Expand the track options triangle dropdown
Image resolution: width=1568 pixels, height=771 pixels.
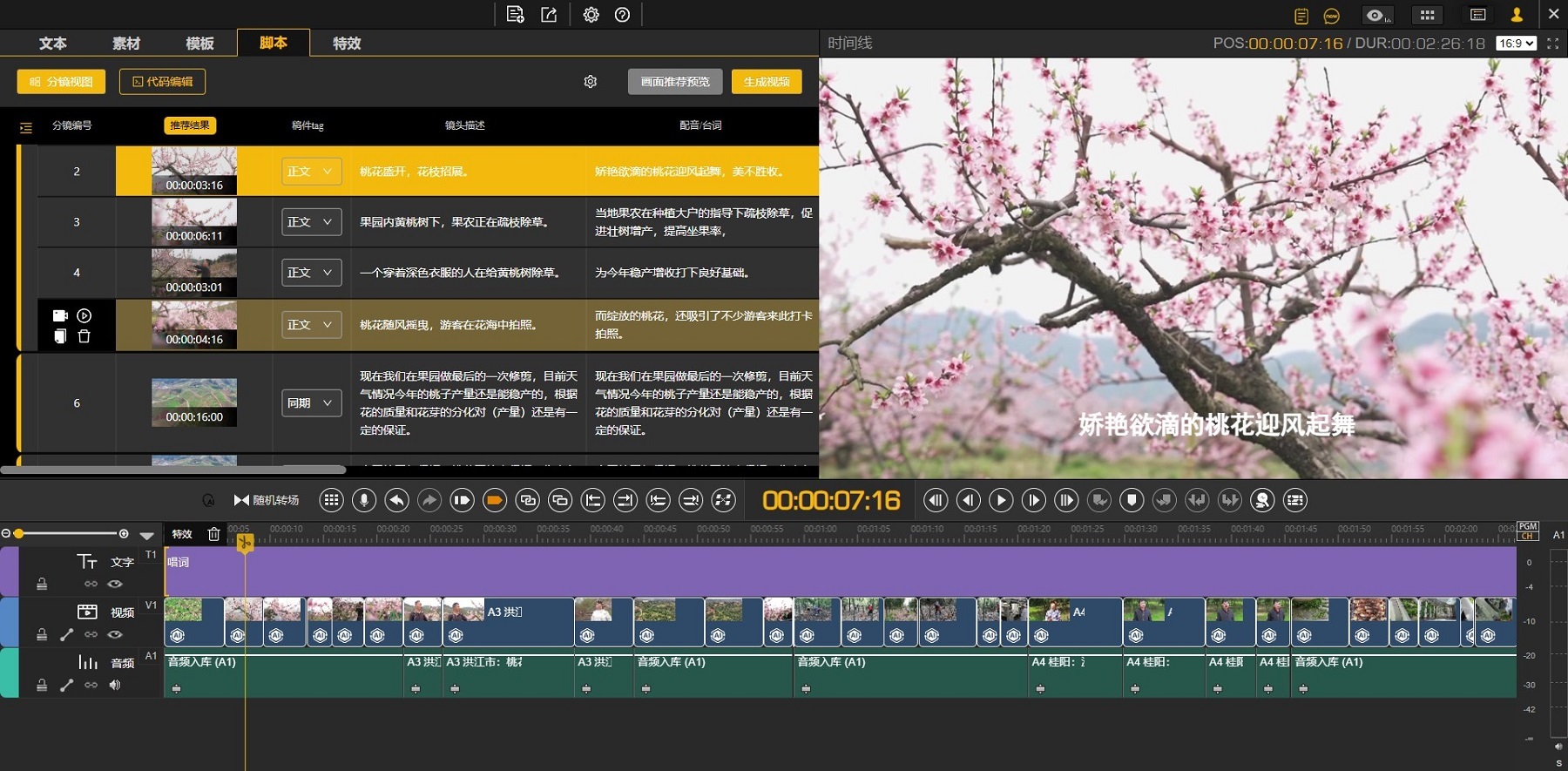(x=146, y=535)
